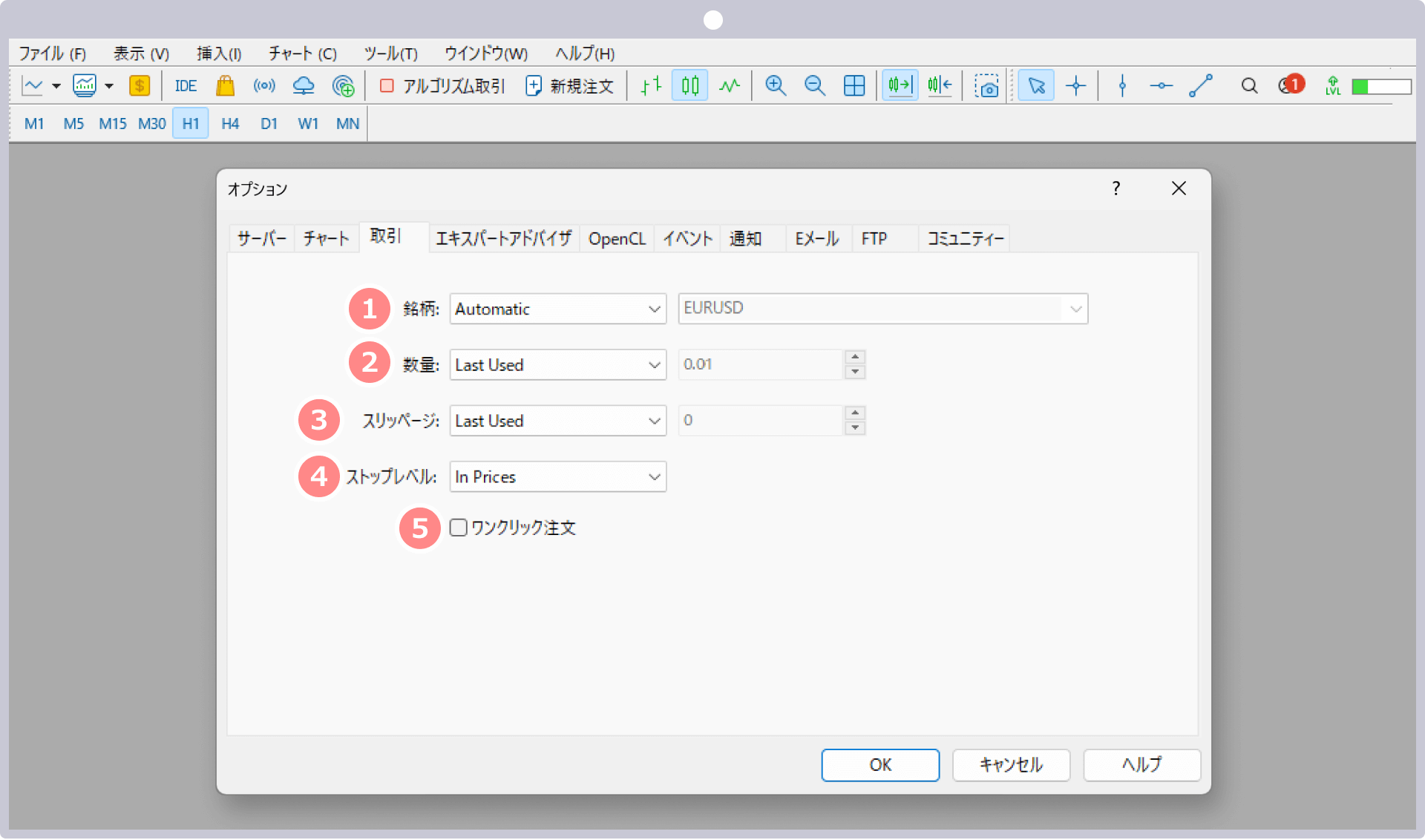Image resolution: width=1425 pixels, height=840 pixels.
Task: Draw a trendline tool
Action: (x=1201, y=86)
